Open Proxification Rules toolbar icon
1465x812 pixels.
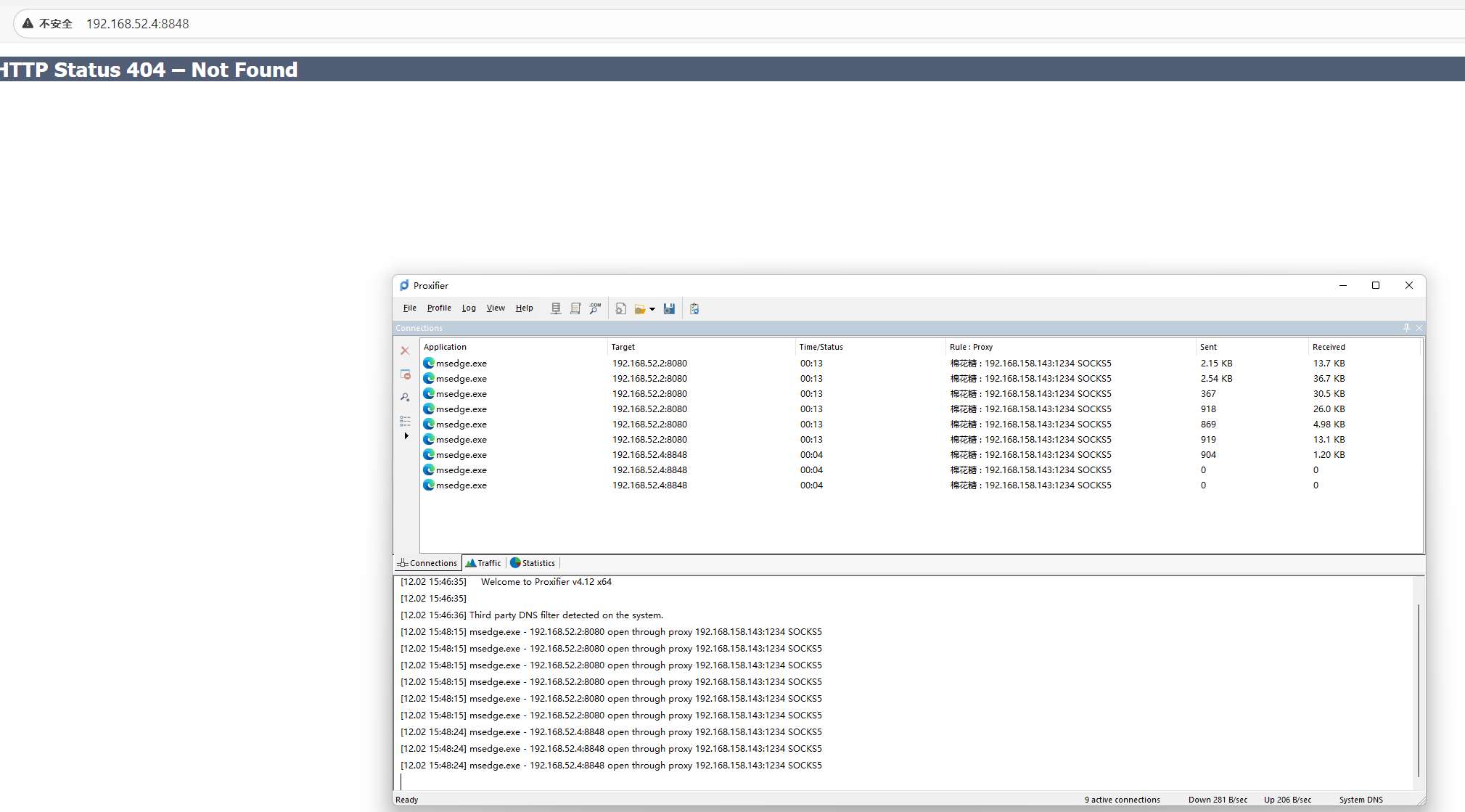tap(575, 308)
